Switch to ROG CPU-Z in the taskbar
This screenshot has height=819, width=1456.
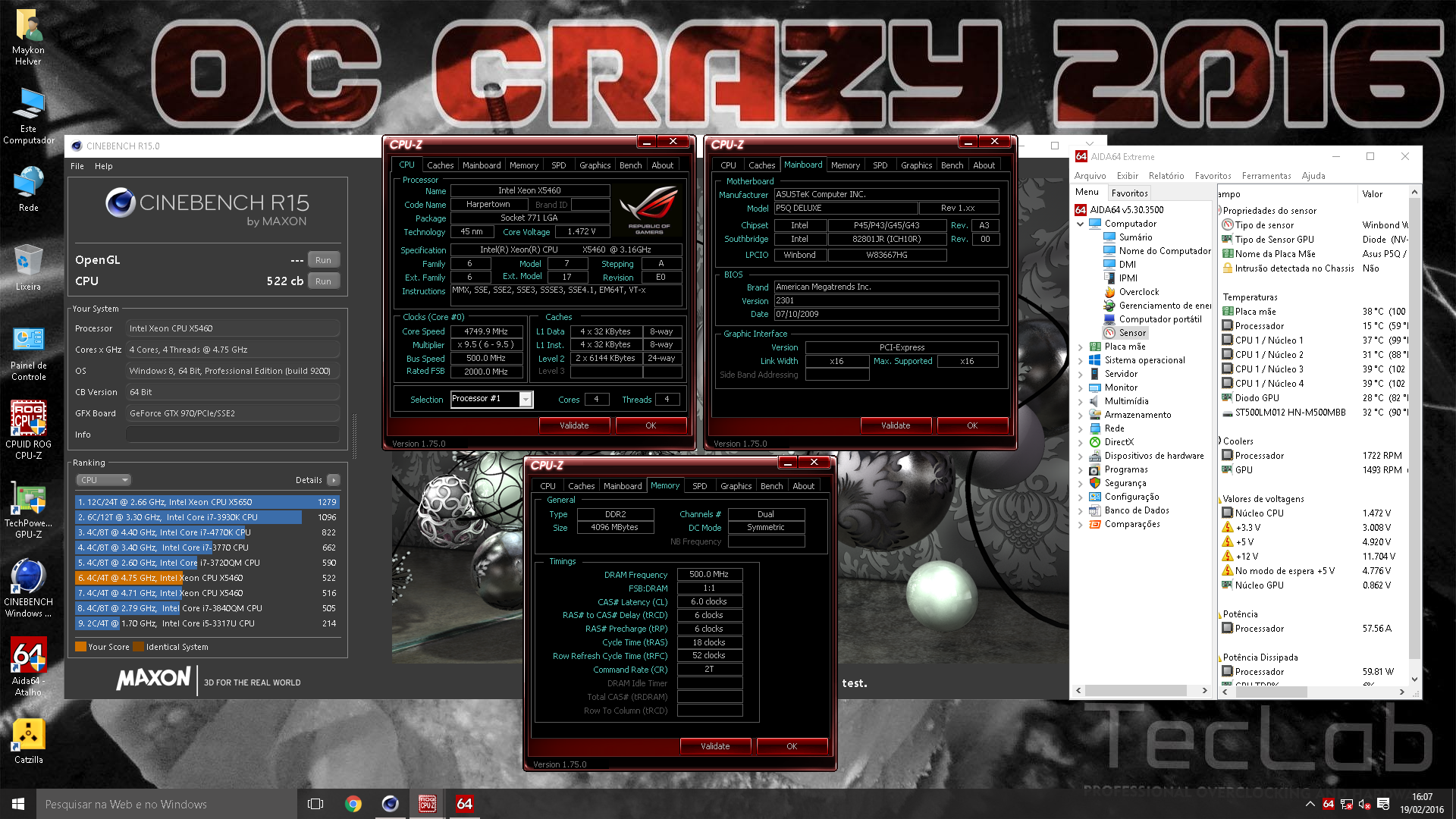[428, 804]
